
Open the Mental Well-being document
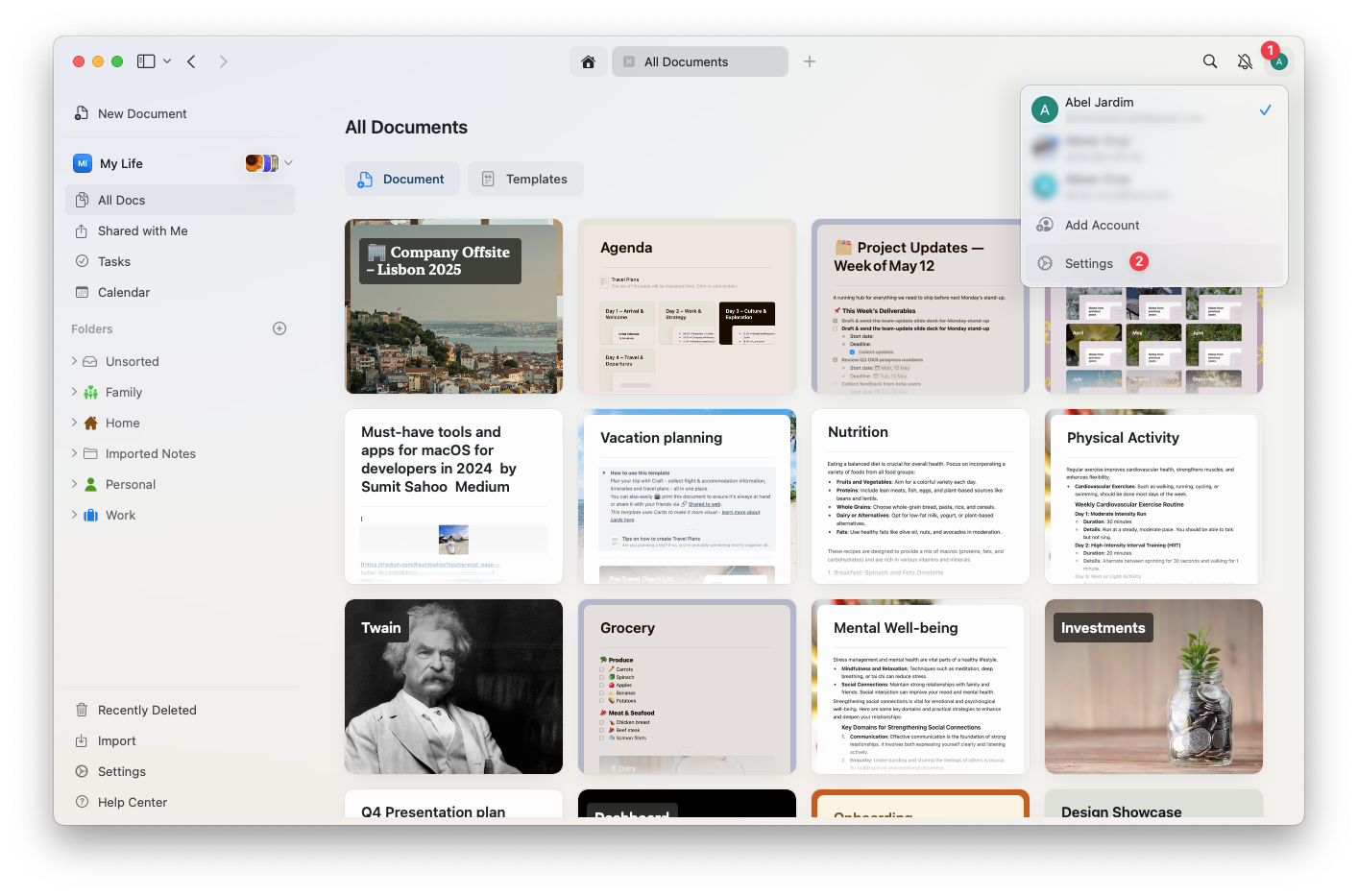click(x=920, y=687)
